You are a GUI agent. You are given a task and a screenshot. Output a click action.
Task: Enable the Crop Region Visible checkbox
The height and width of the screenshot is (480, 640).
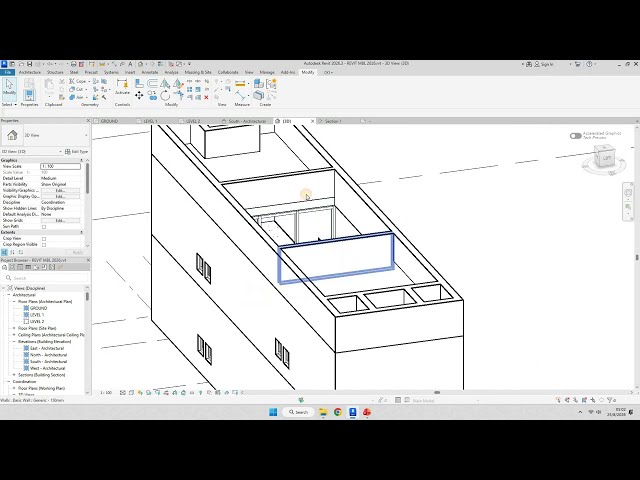click(44, 244)
